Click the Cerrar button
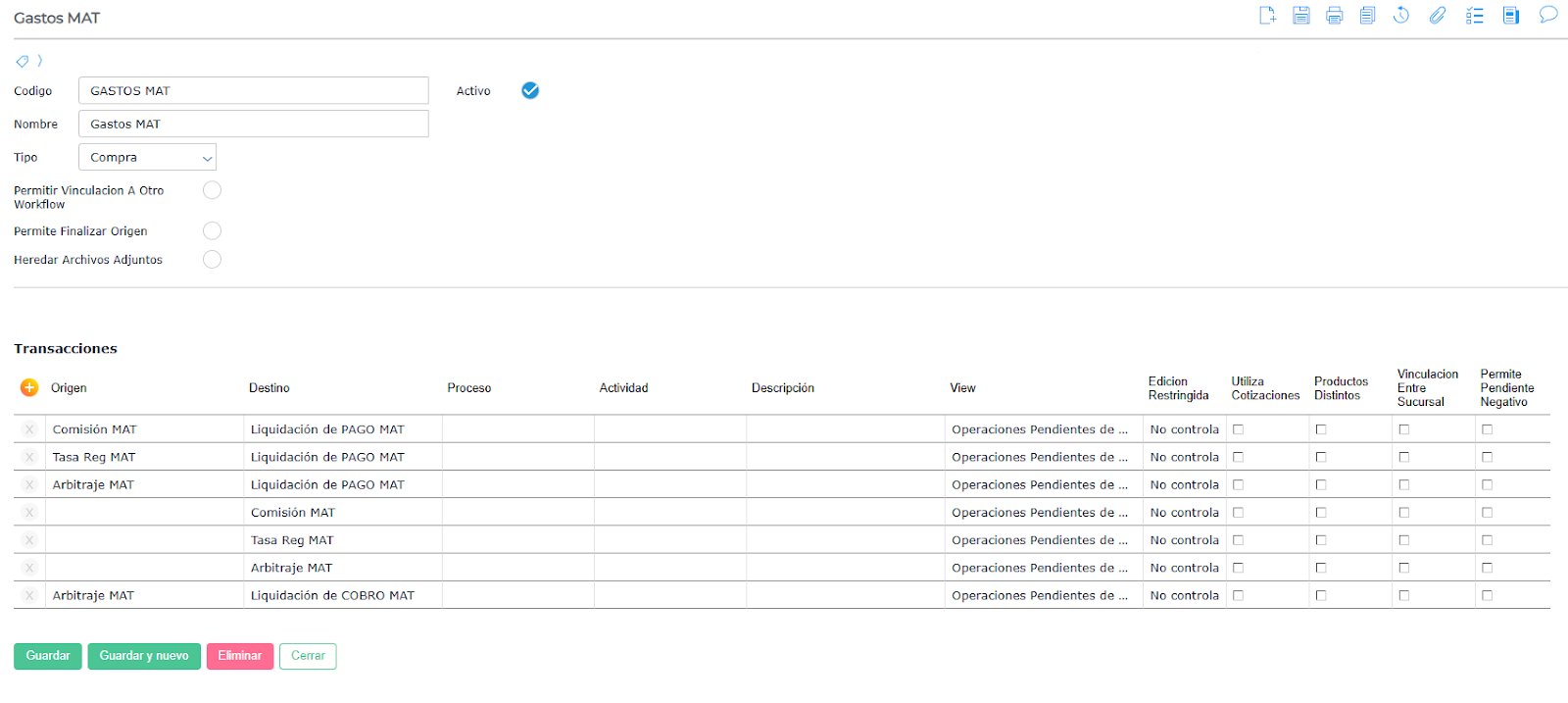 click(308, 656)
